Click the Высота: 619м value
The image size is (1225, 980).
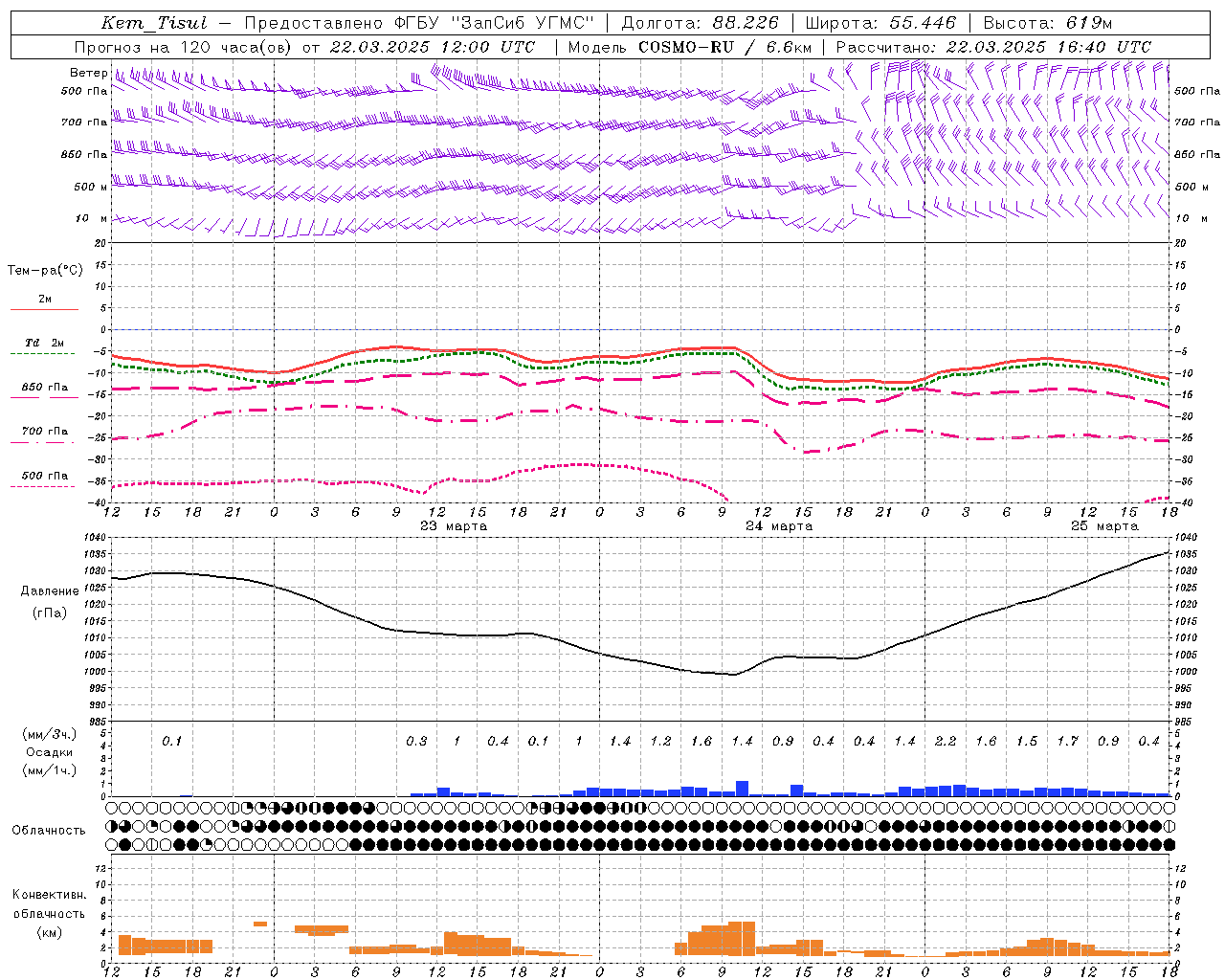click(1047, 23)
